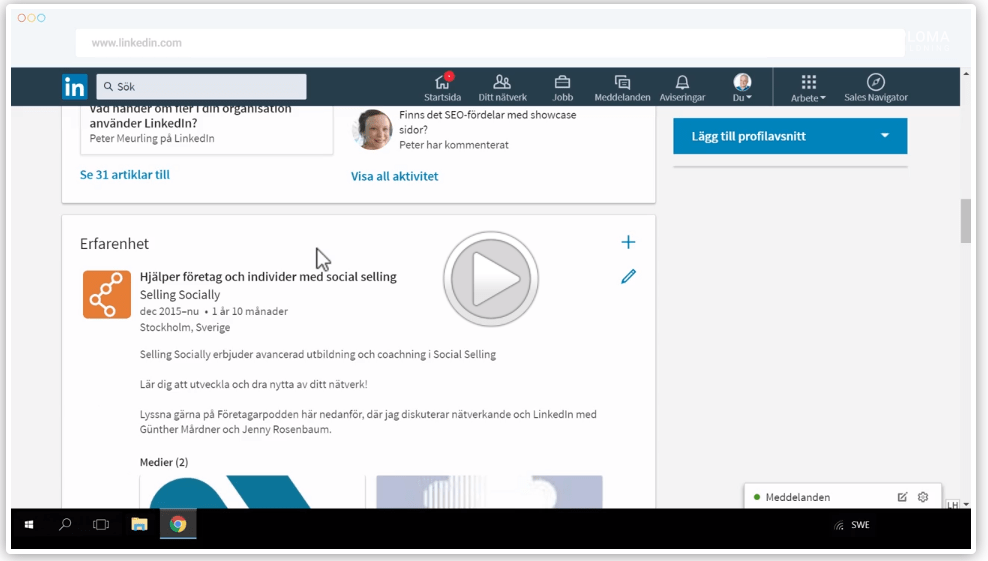988x561 pixels.
Task: Click Chrome icon on taskbar
Action: tap(178, 524)
